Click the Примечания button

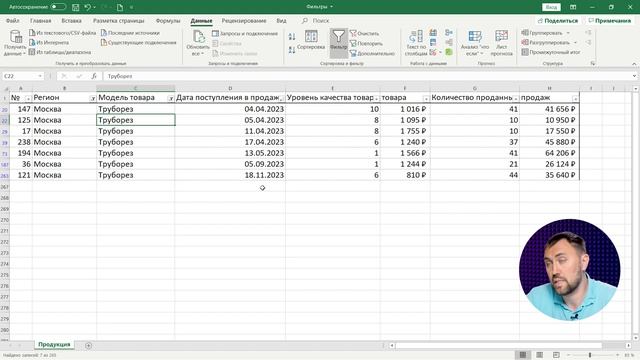pyautogui.click(x=609, y=20)
